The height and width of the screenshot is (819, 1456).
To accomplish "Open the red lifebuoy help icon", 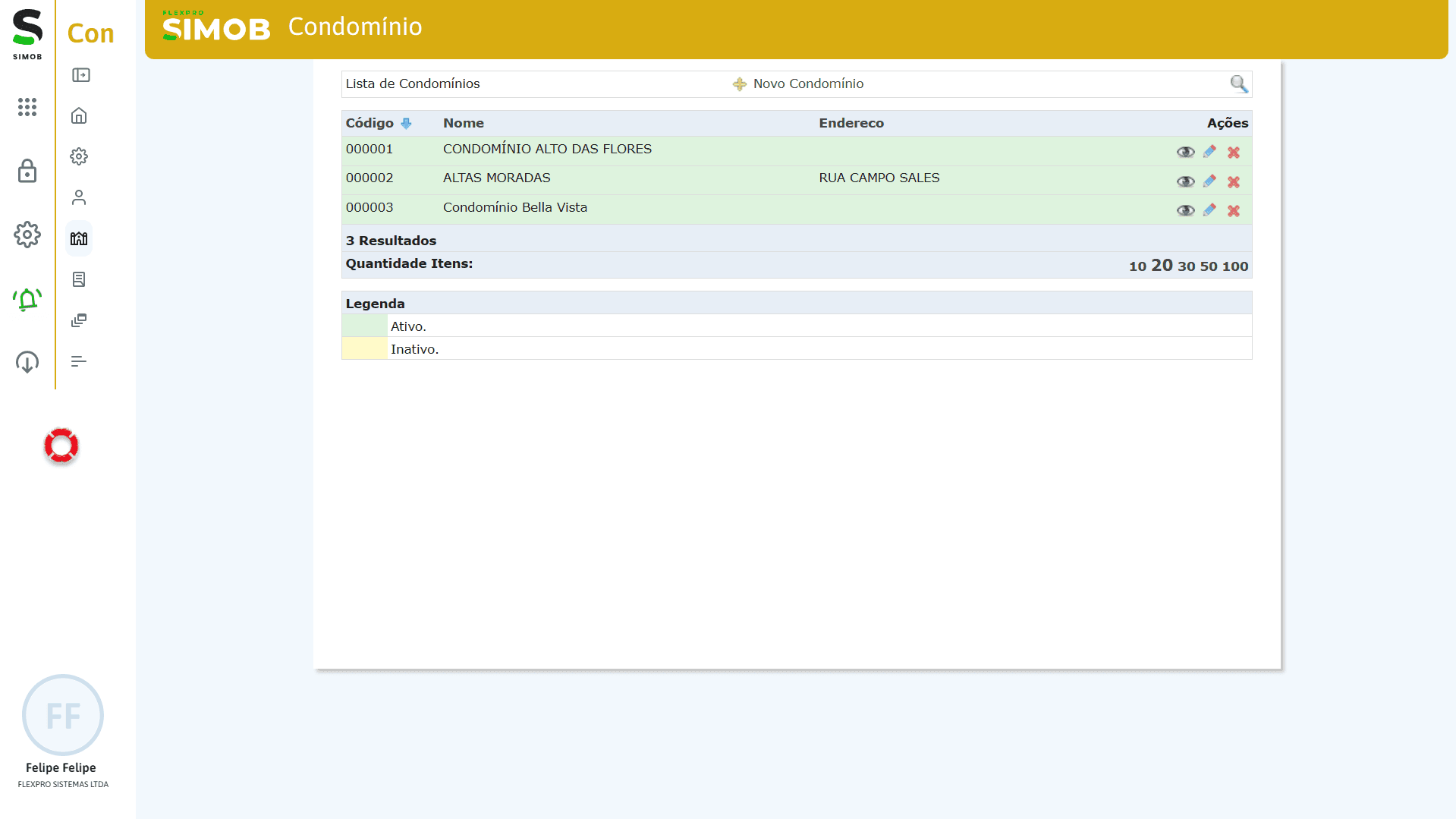I will [61, 446].
